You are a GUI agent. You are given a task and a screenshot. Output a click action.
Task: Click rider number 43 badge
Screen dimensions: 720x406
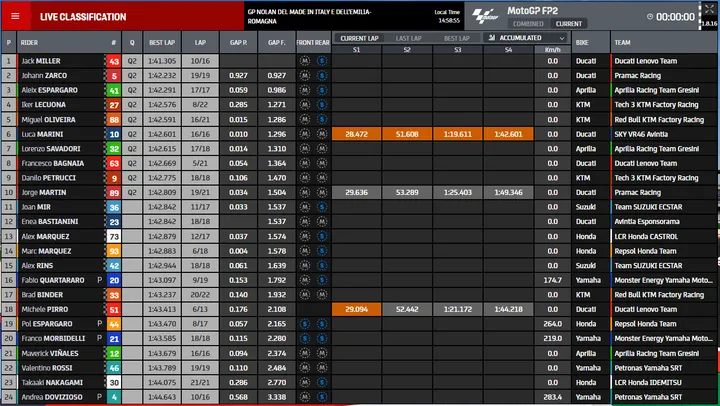[x=113, y=61]
